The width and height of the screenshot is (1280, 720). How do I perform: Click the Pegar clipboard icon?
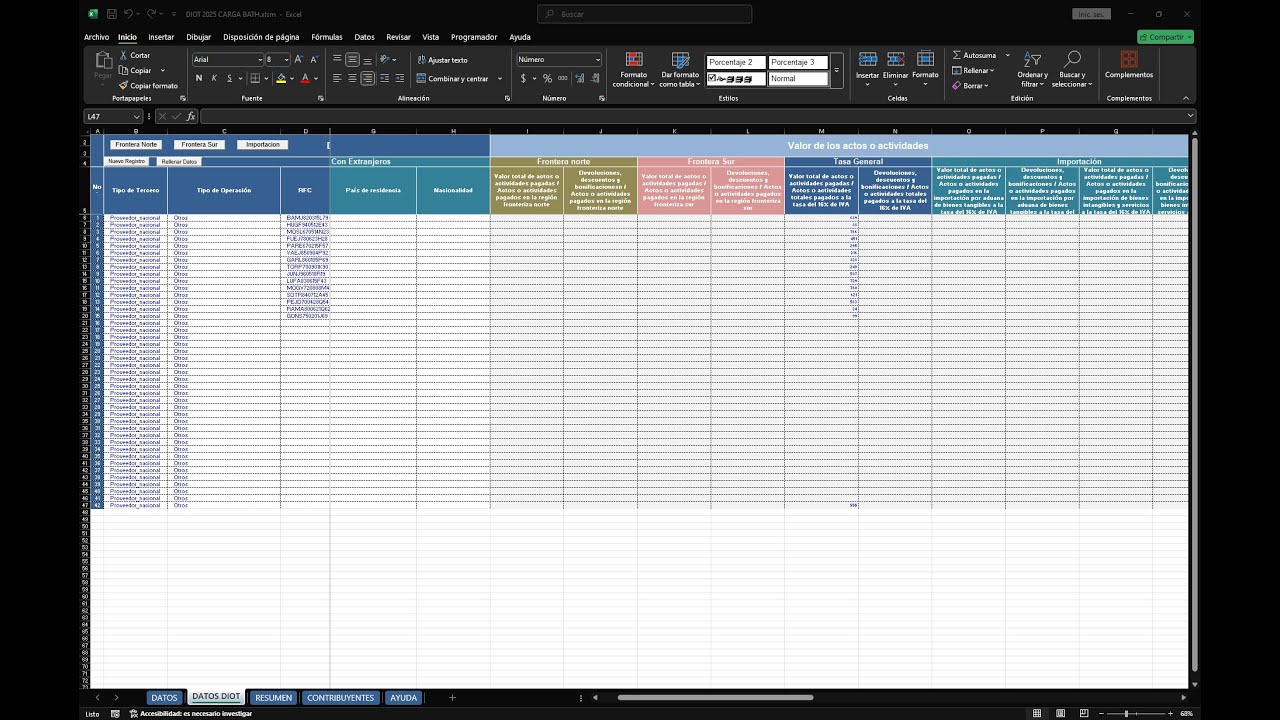[x=103, y=60]
